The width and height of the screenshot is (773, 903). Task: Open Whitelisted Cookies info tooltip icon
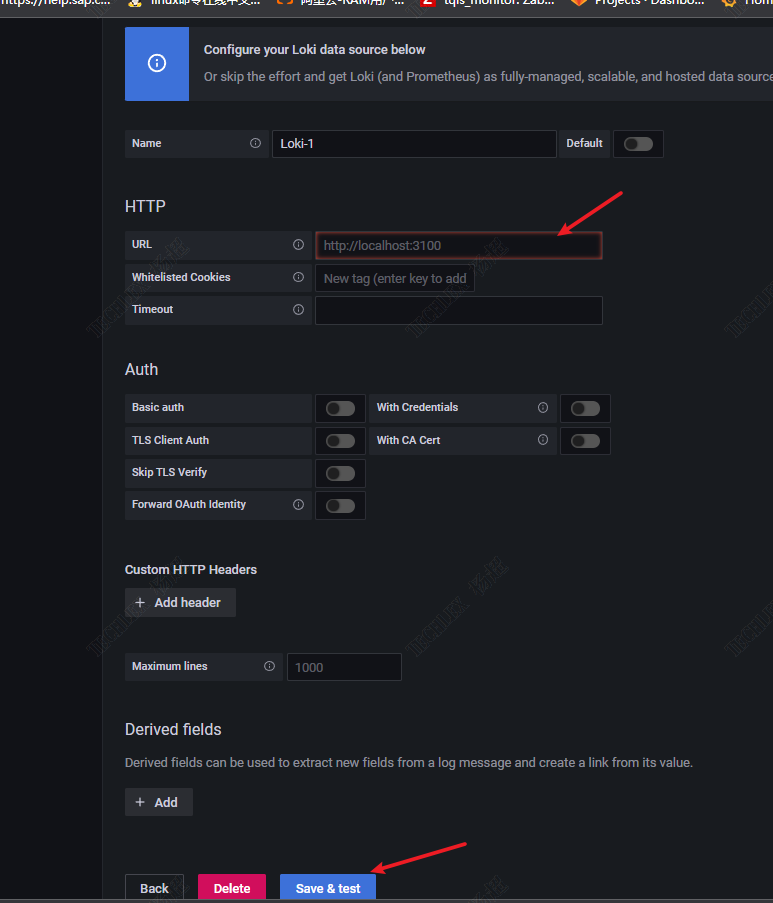point(298,278)
